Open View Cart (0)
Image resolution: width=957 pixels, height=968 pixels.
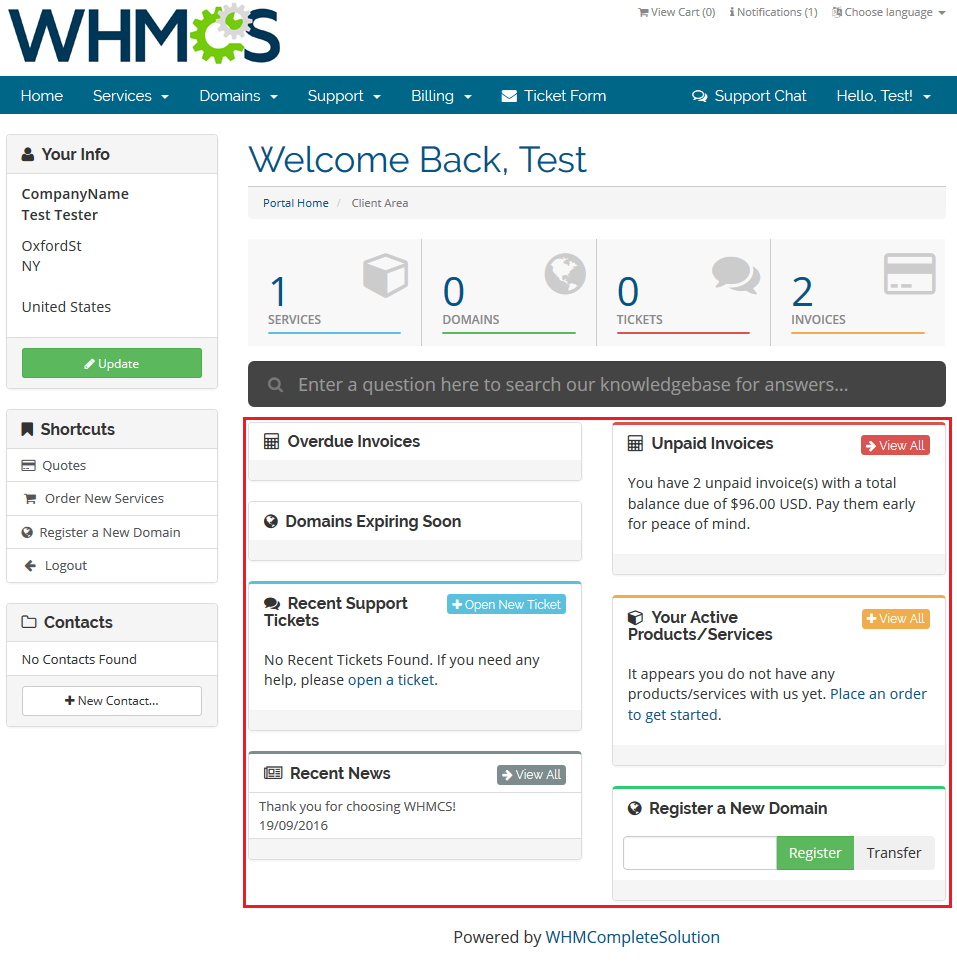pyautogui.click(x=676, y=12)
